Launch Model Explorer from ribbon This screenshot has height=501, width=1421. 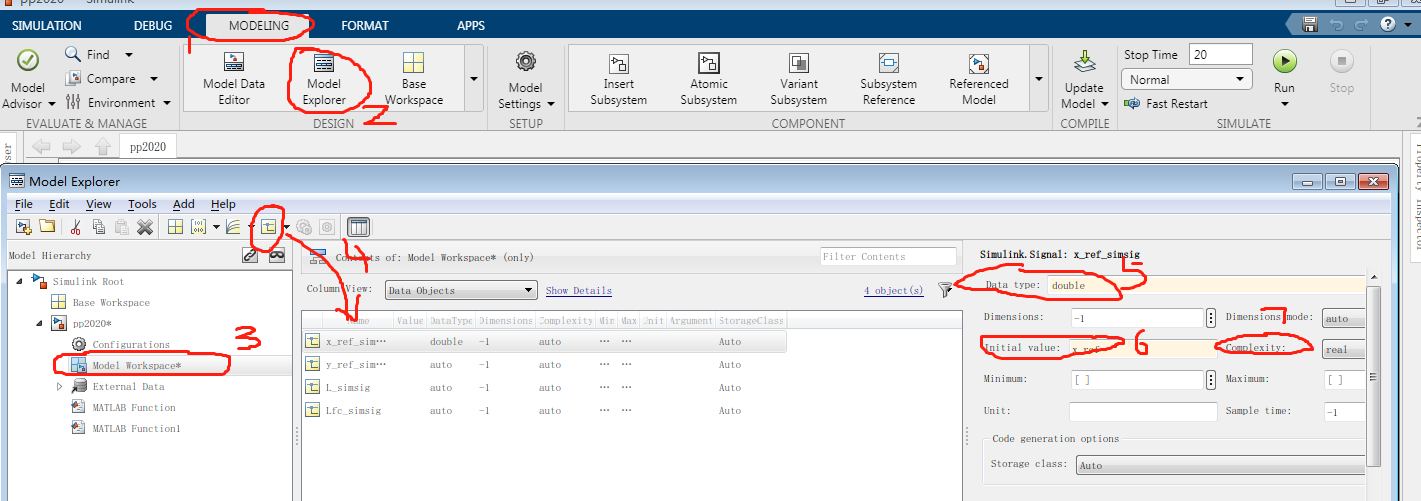pyautogui.click(x=326, y=78)
